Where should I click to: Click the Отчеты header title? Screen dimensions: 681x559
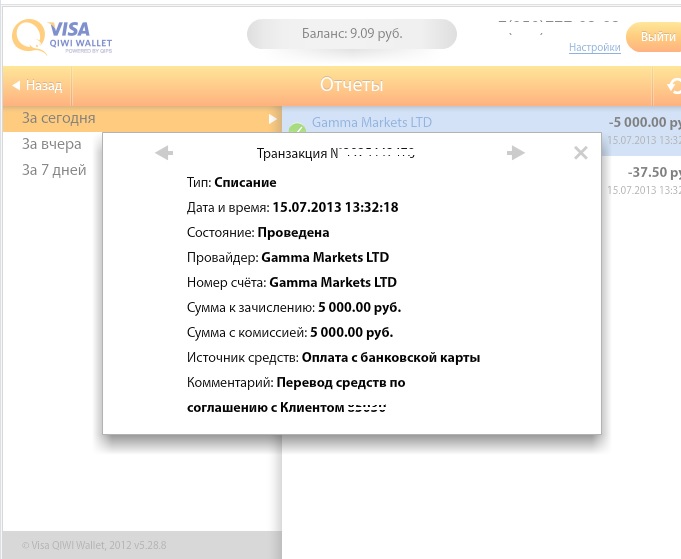coord(351,86)
